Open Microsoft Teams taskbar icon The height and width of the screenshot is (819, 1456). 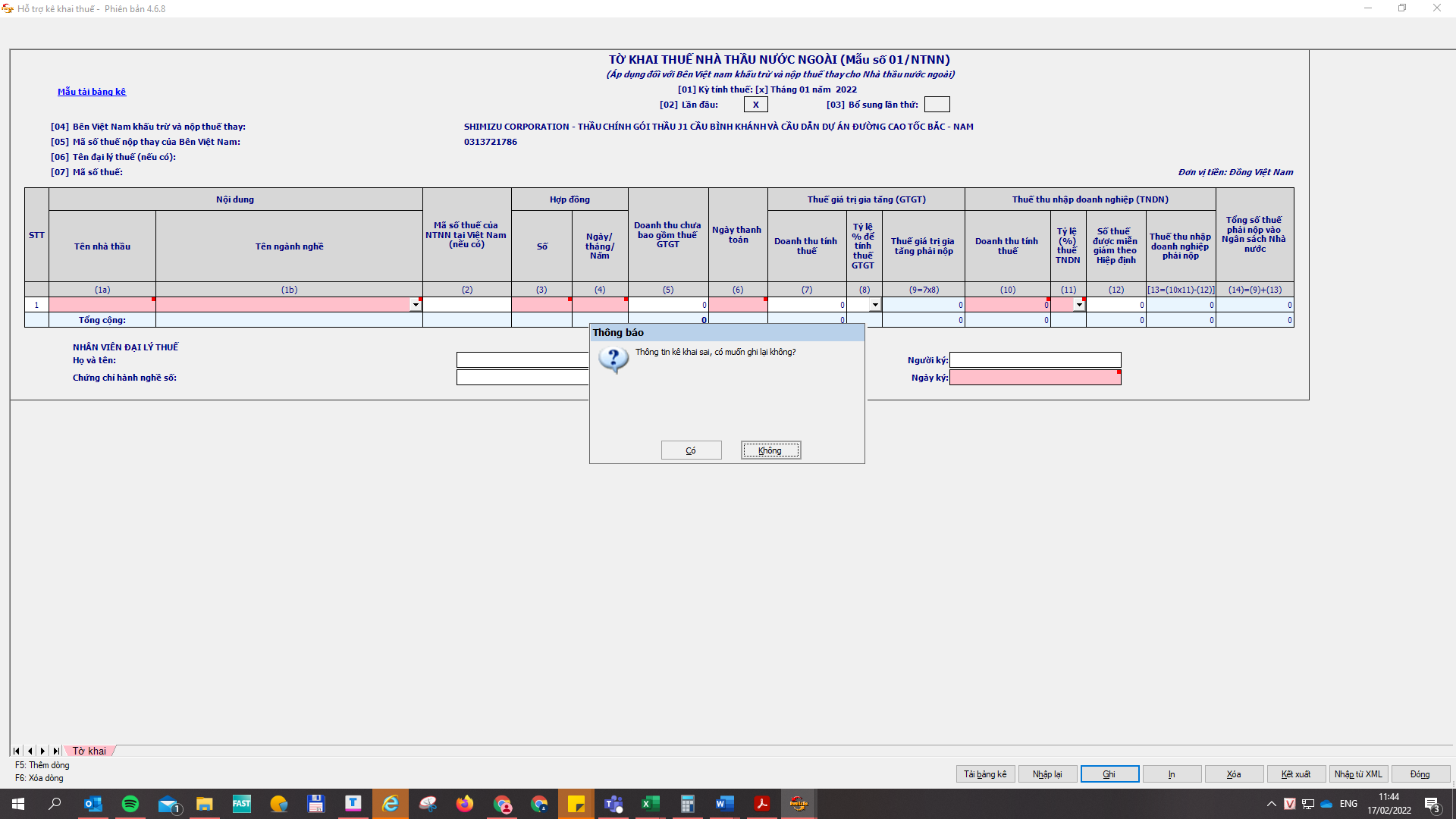pos(613,804)
